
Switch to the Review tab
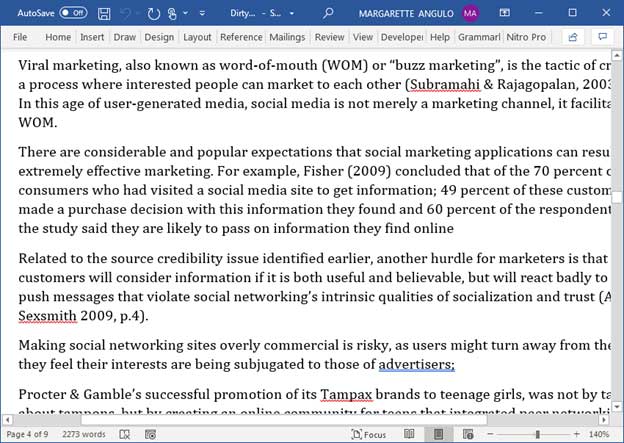pyautogui.click(x=330, y=37)
